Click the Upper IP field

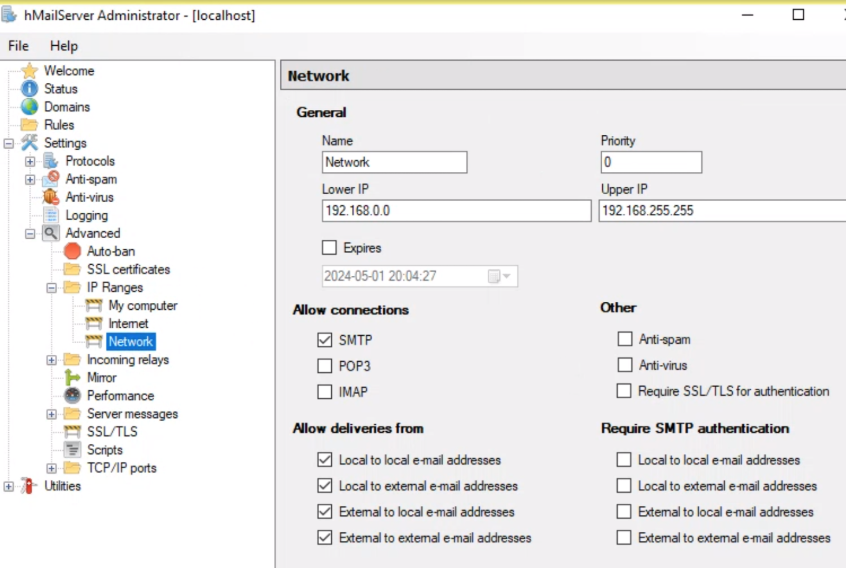pyautogui.click(x=722, y=210)
